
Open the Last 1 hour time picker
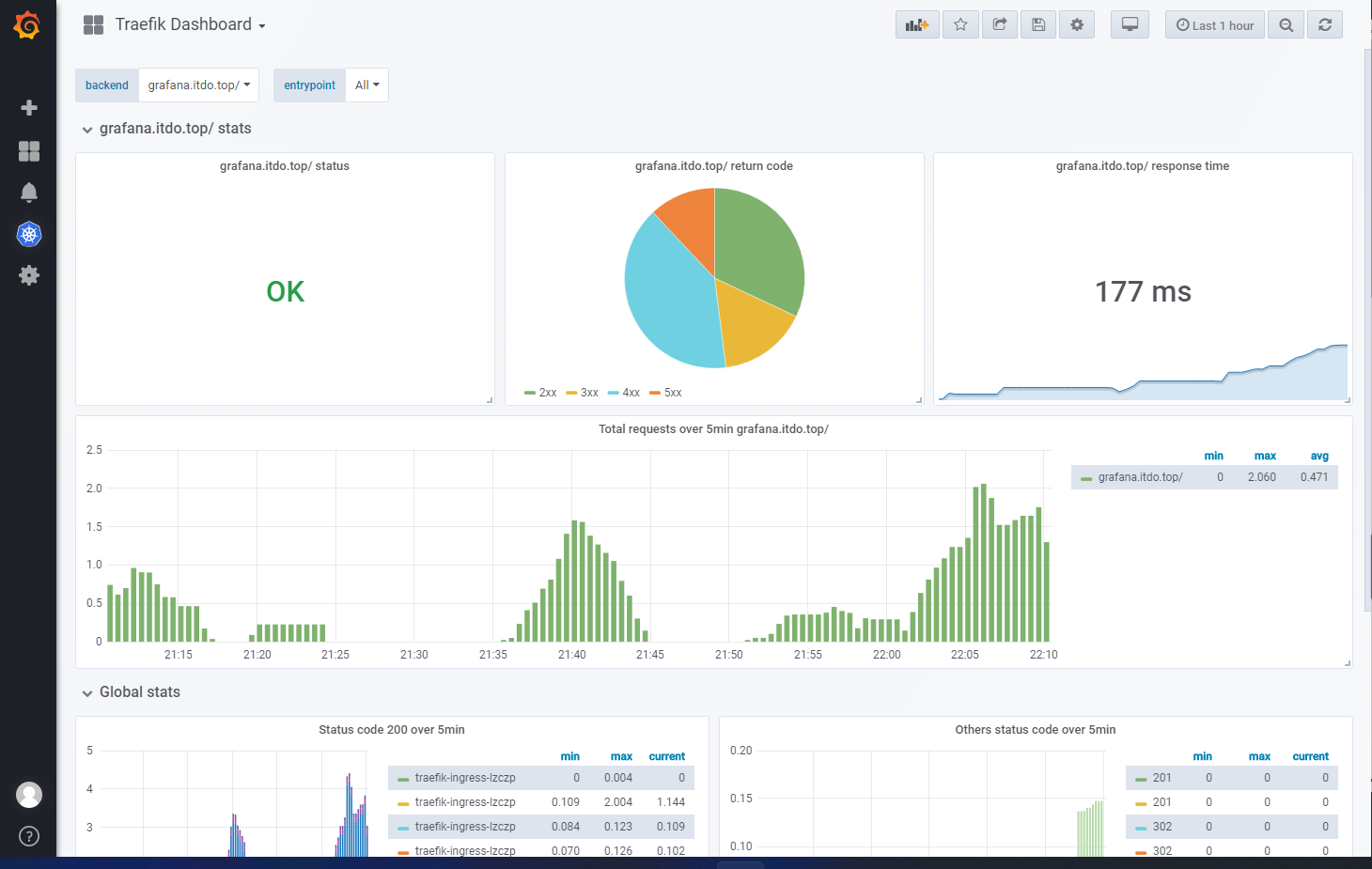pyautogui.click(x=1215, y=25)
